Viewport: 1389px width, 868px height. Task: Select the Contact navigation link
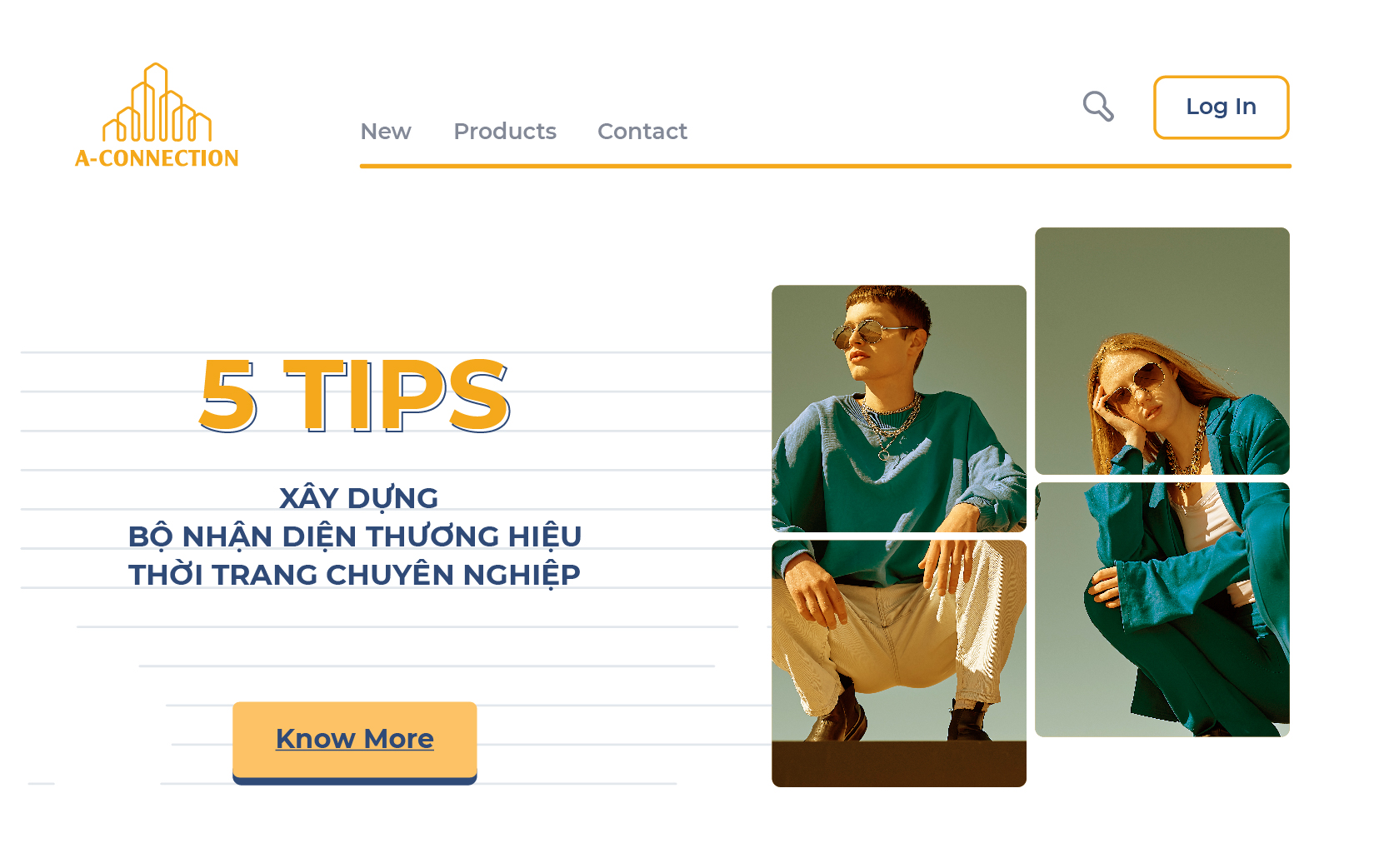pos(642,132)
